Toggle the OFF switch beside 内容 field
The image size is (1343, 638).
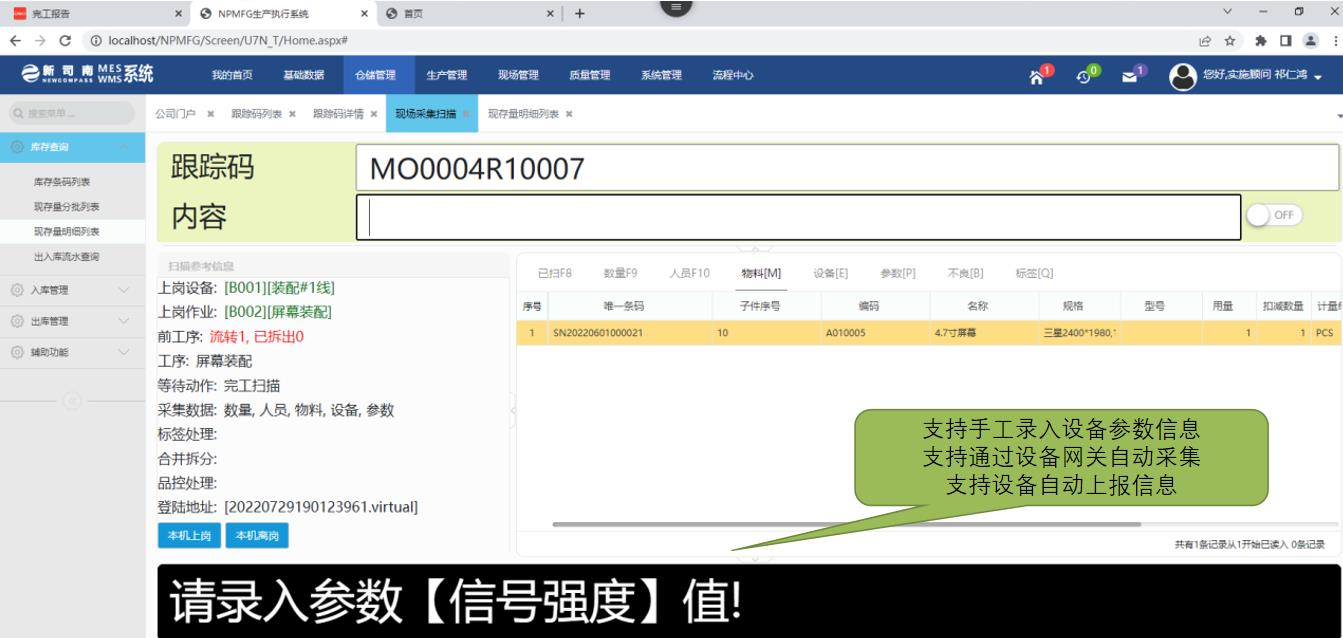pos(1273,217)
